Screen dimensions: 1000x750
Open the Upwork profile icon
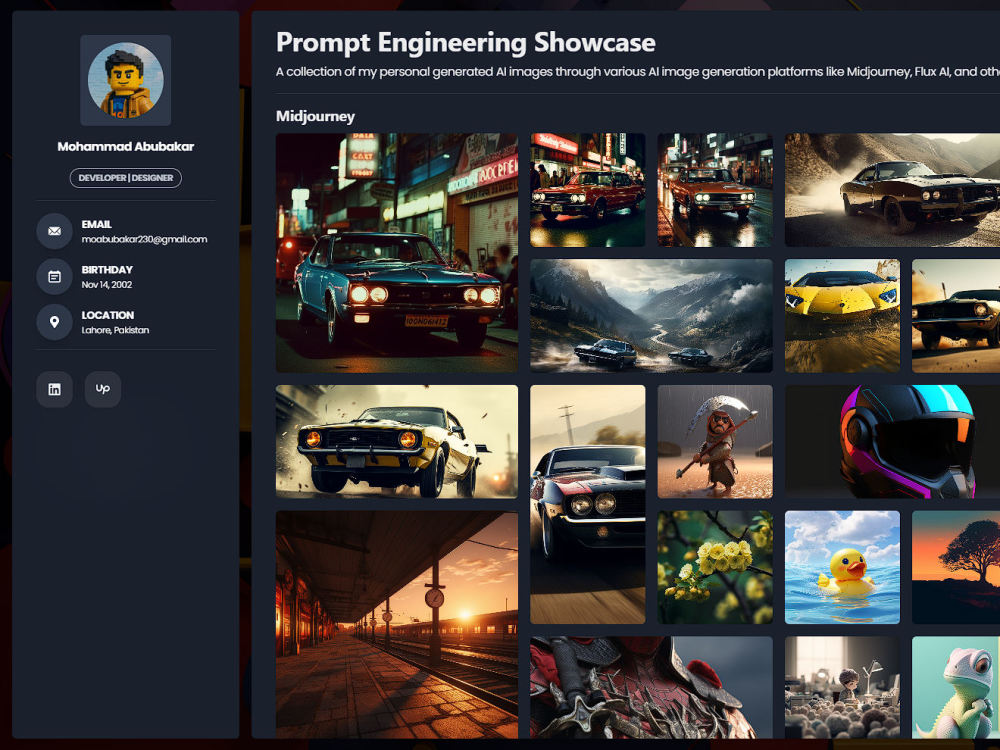tap(103, 389)
